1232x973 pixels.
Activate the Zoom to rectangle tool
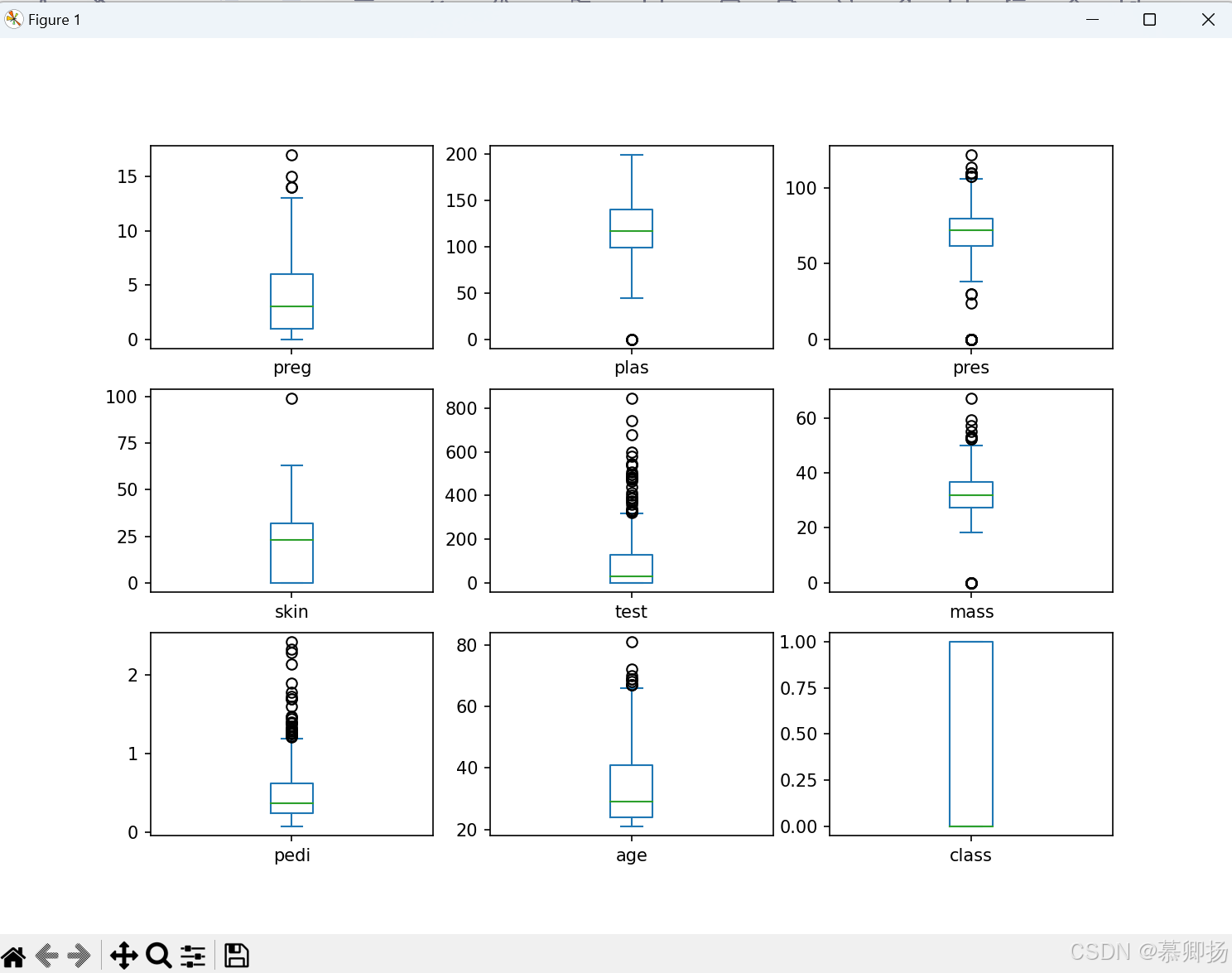pos(158,956)
